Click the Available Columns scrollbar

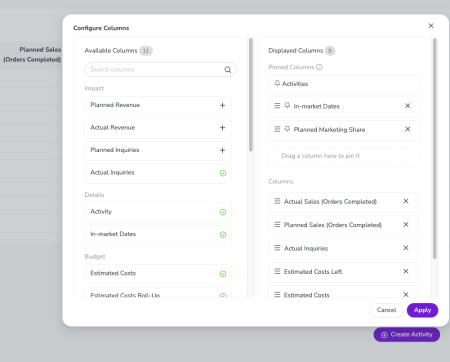pyautogui.click(x=251, y=95)
